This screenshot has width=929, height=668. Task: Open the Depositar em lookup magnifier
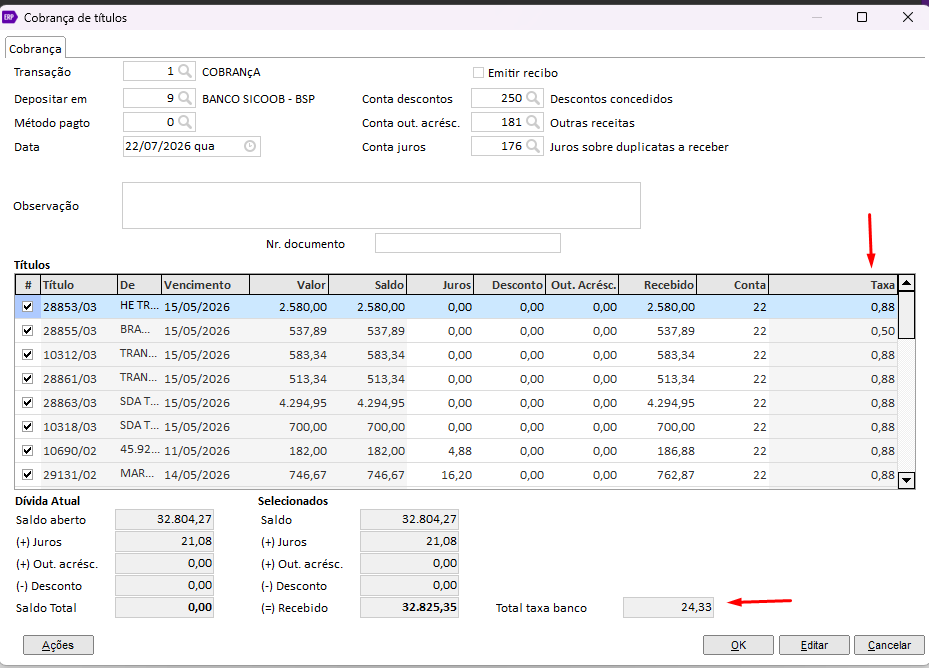[x=185, y=98]
